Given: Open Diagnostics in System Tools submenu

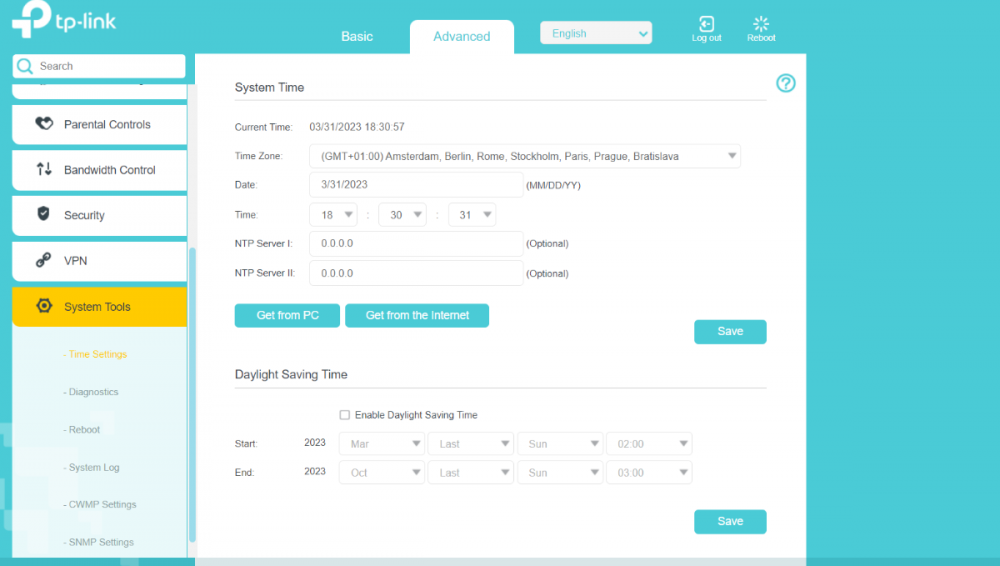Looking at the screenshot, I should click(93, 392).
